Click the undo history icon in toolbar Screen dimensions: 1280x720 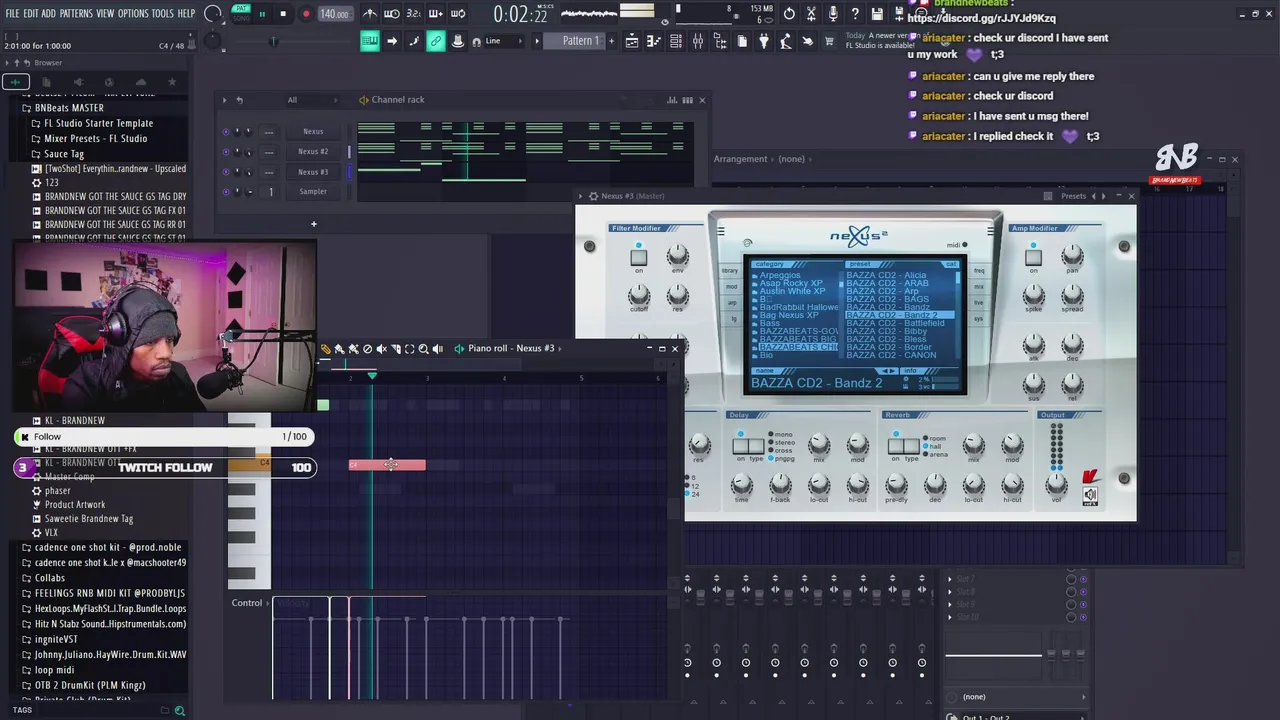[789, 14]
